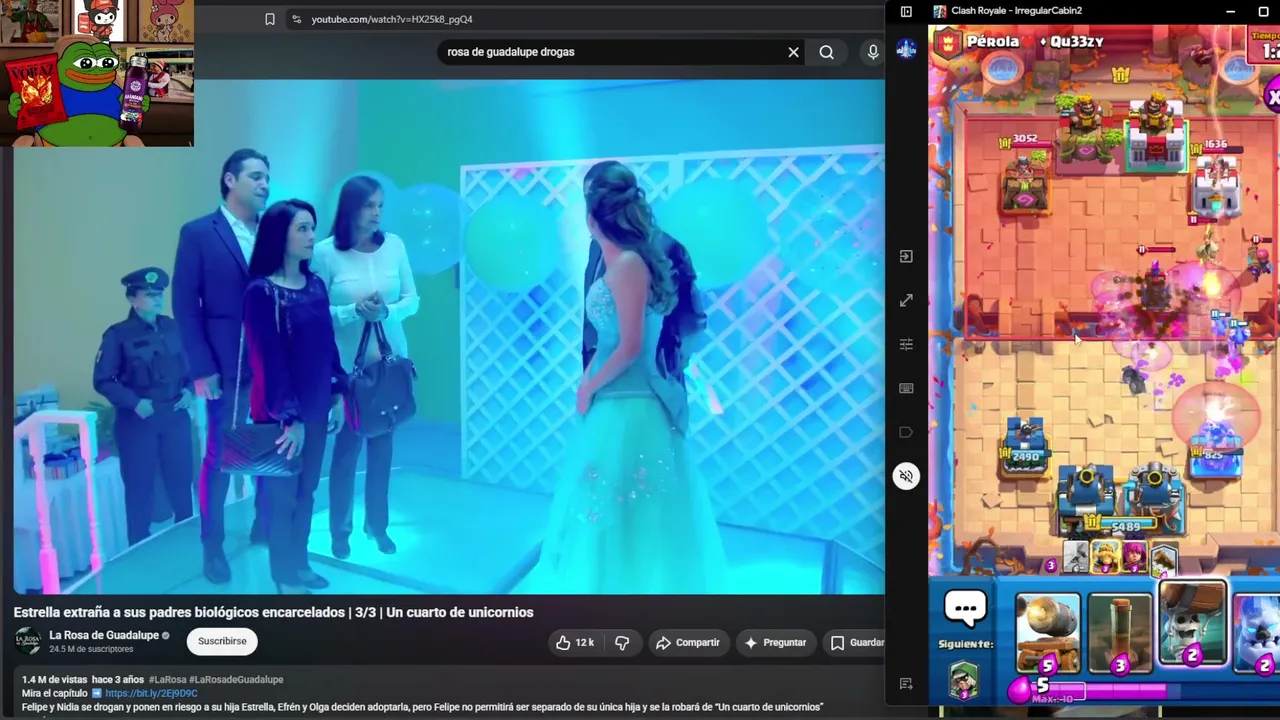Open site information icon beside the URL
Image resolution: width=1280 pixels, height=720 pixels.
(296, 19)
